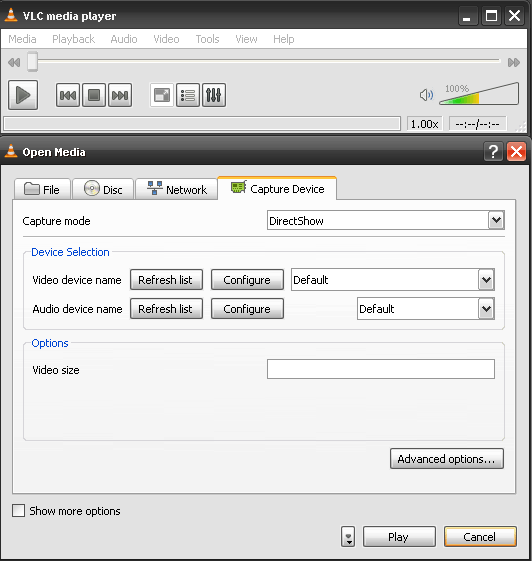Open Advanced options
This screenshot has width=532, height=561.
tap(446, 459)
